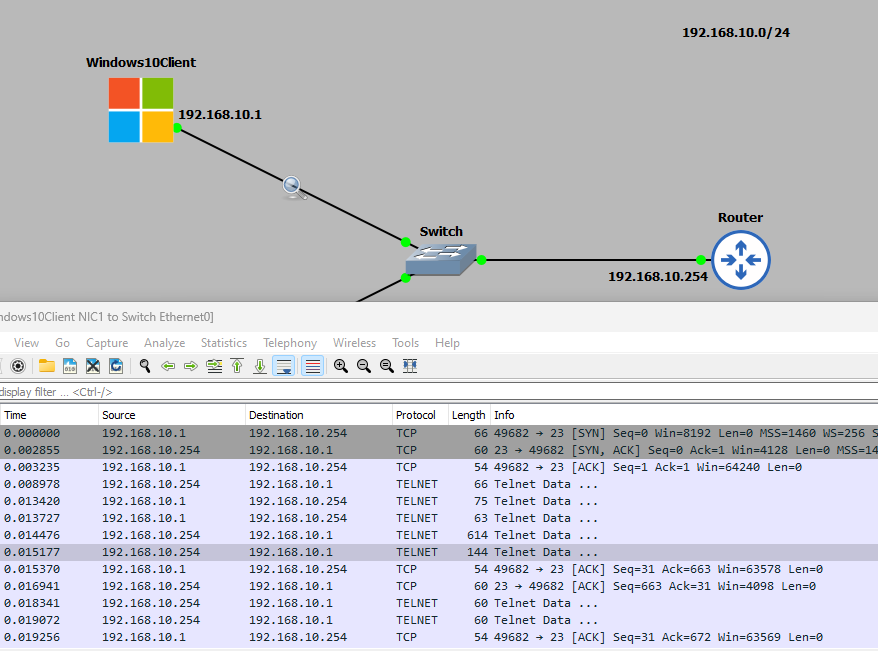
Task: Toggle auto-scroll in live capture
Action: [284, 366]
